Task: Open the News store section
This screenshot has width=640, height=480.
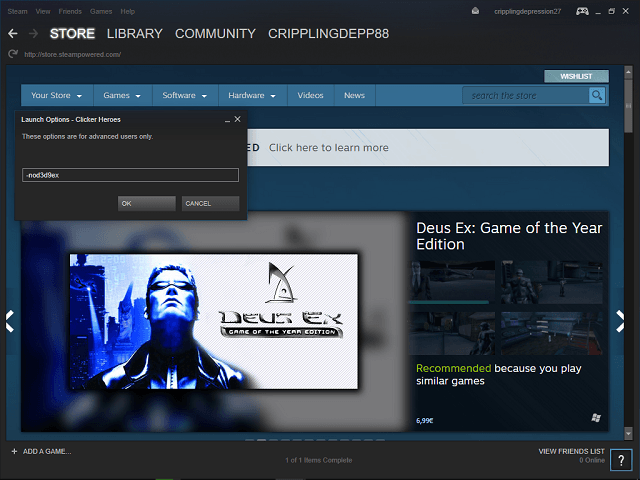Action: point(354,96)
